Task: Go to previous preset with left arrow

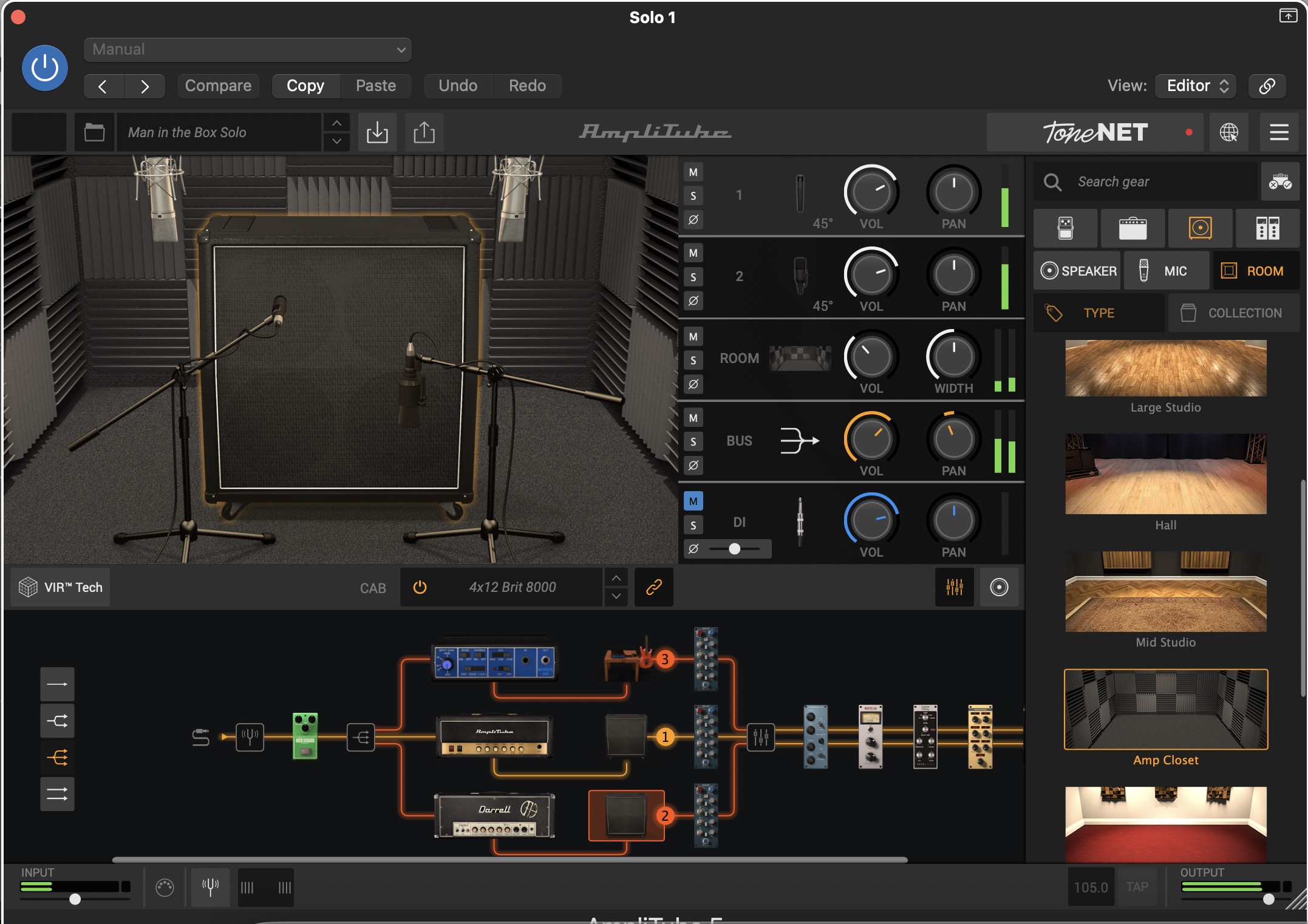Action: pos(103,86)
